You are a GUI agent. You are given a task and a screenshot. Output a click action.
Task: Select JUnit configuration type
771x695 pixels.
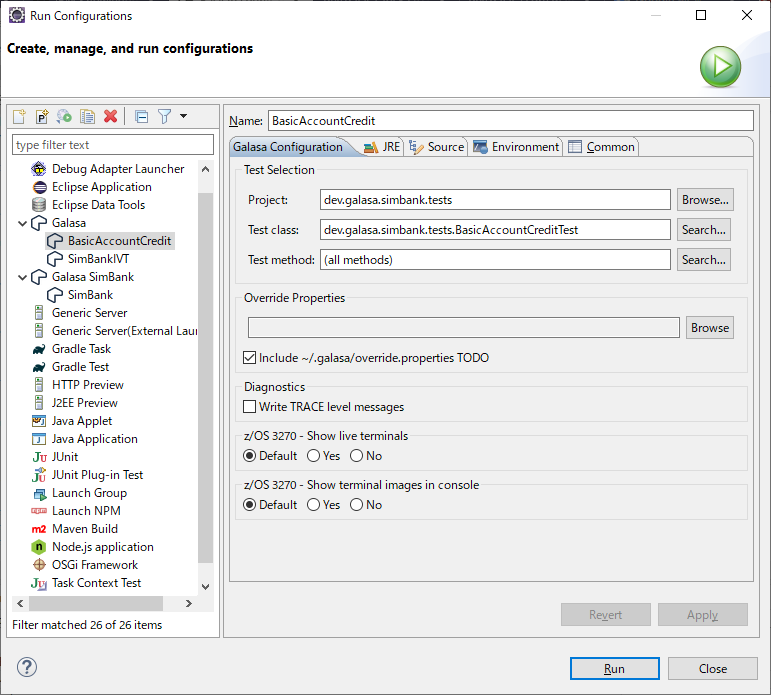point(65,457)
